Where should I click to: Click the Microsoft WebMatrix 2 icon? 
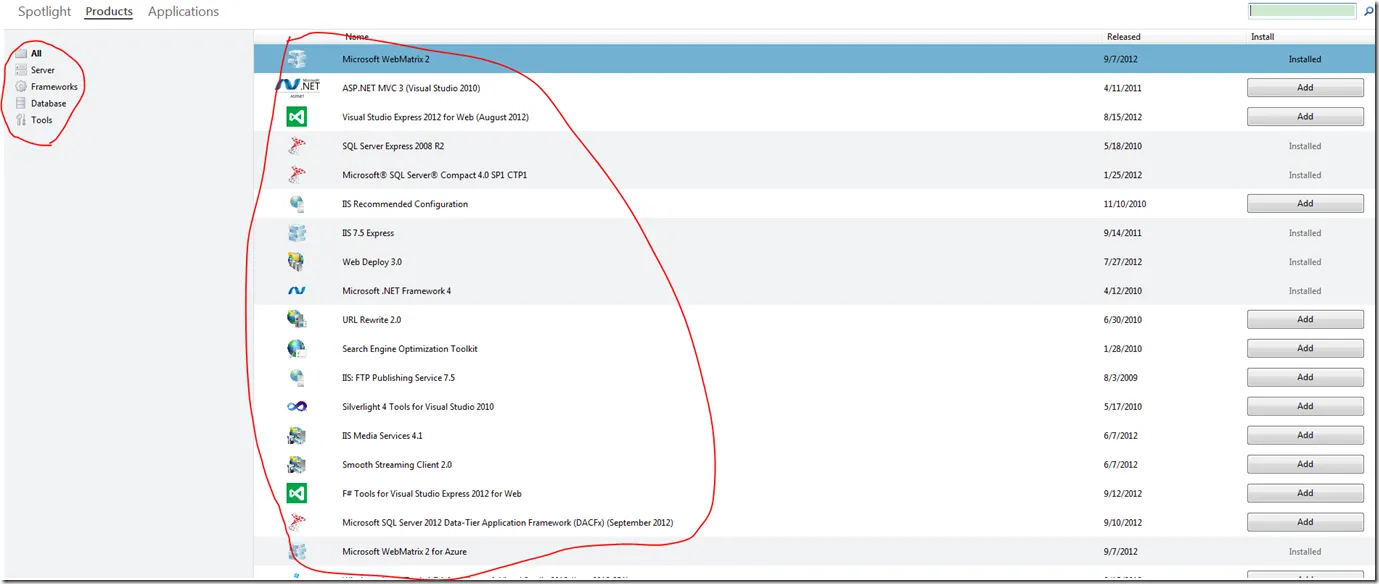pos(297,59)
